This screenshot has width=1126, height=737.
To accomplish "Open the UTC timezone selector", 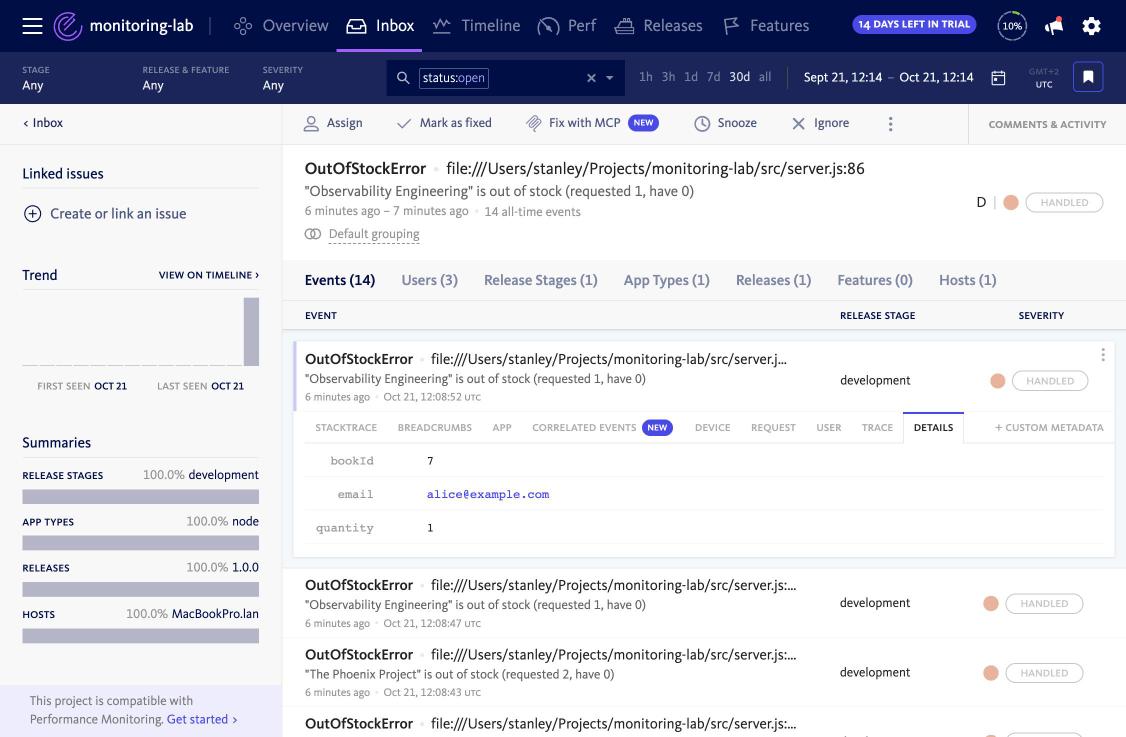I will coord(1043,78).
